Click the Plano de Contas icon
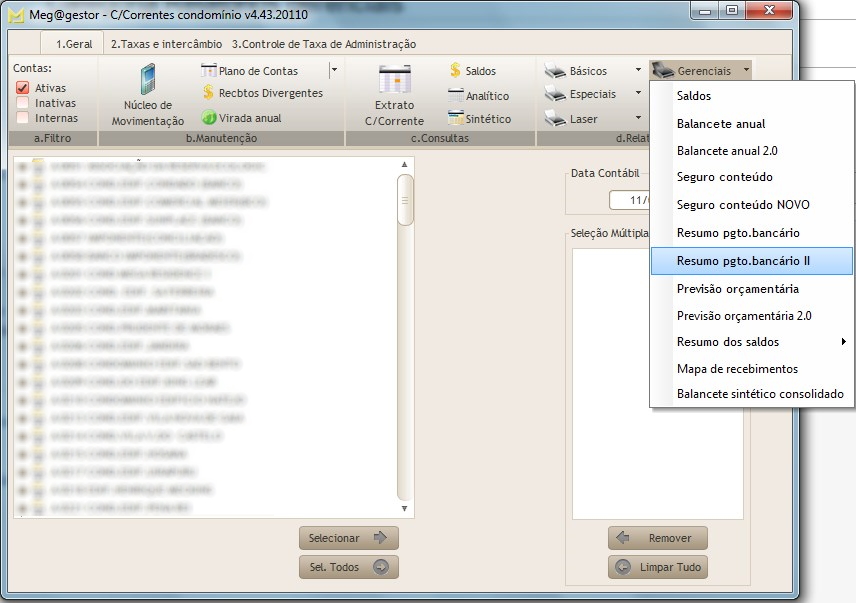Image resolution: width=856 pixels, height=603 pixels. (x=210, y=71)
